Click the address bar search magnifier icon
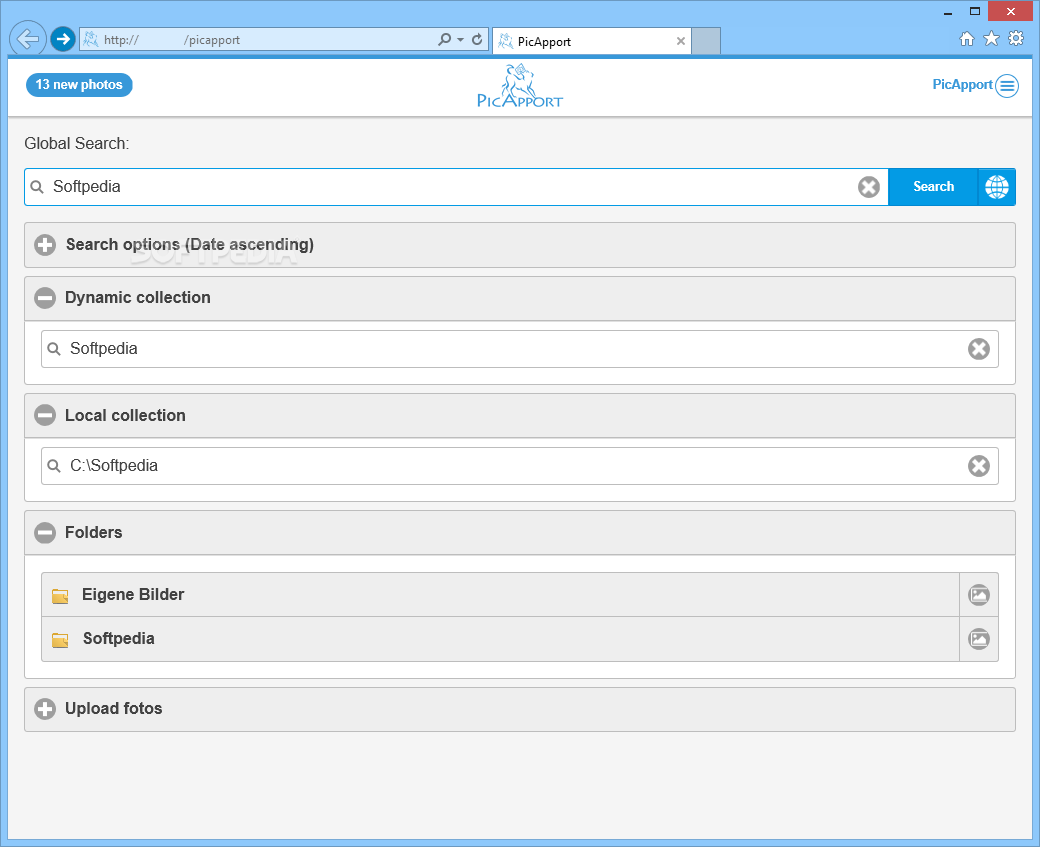 (444, 40)
